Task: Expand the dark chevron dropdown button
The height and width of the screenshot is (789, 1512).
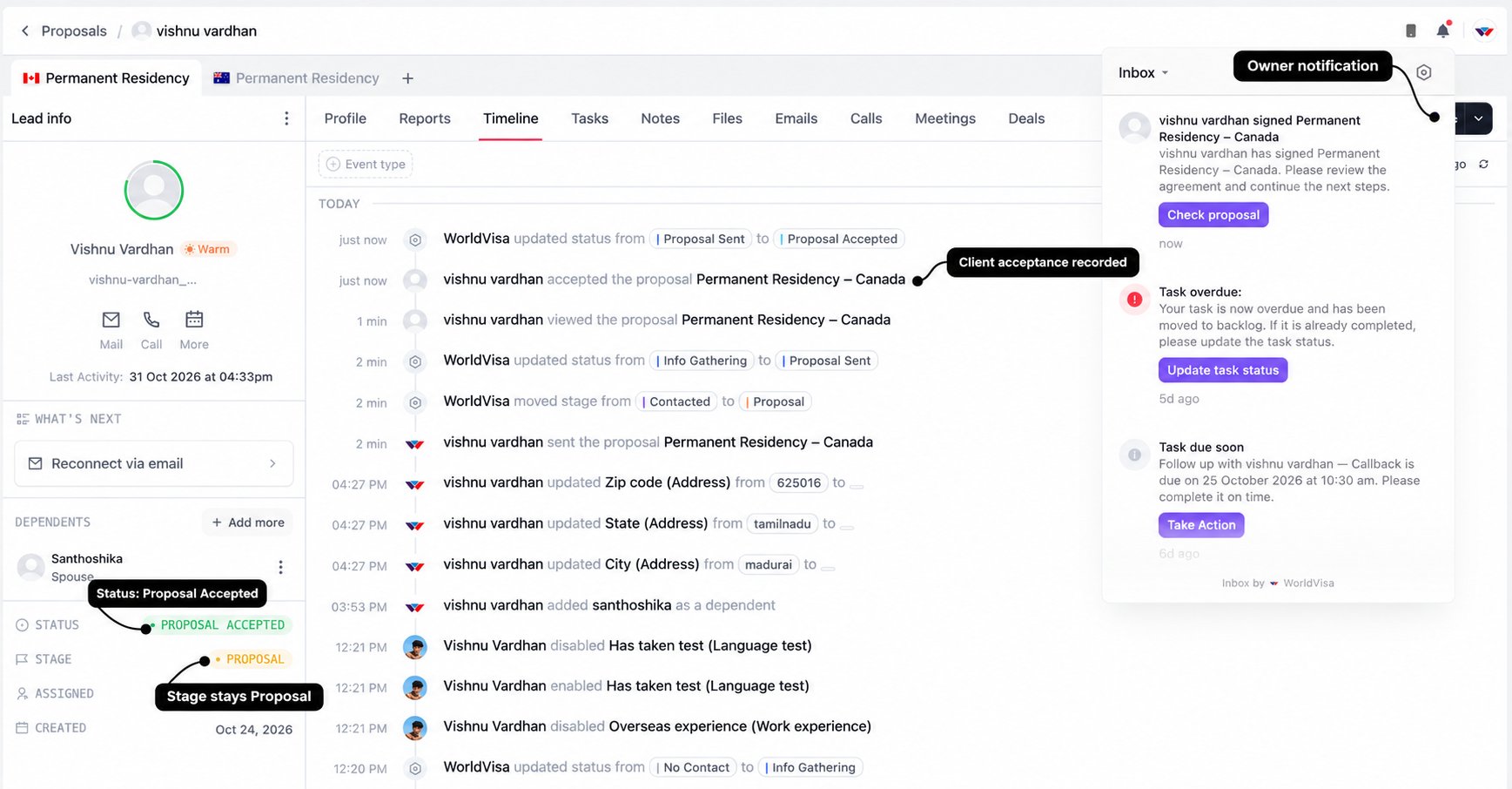Action: click(1479, 118)
